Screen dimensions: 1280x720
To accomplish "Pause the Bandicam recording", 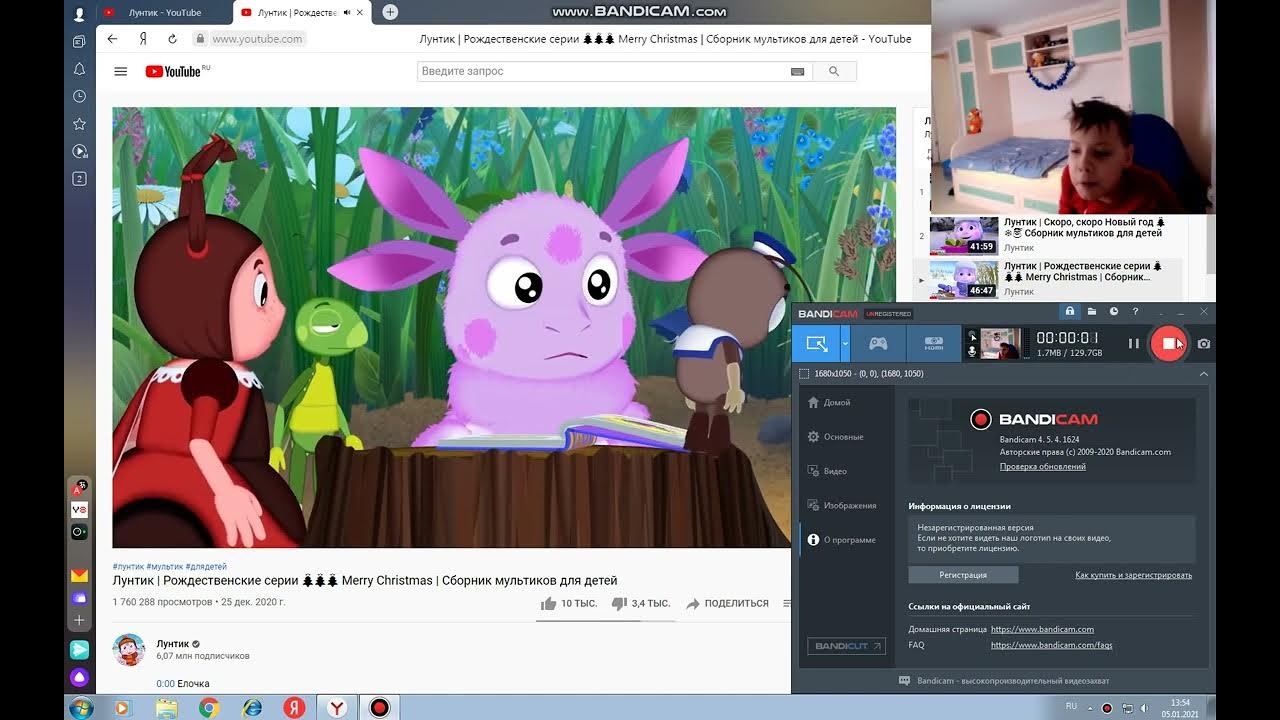I will coord(1134,343).
